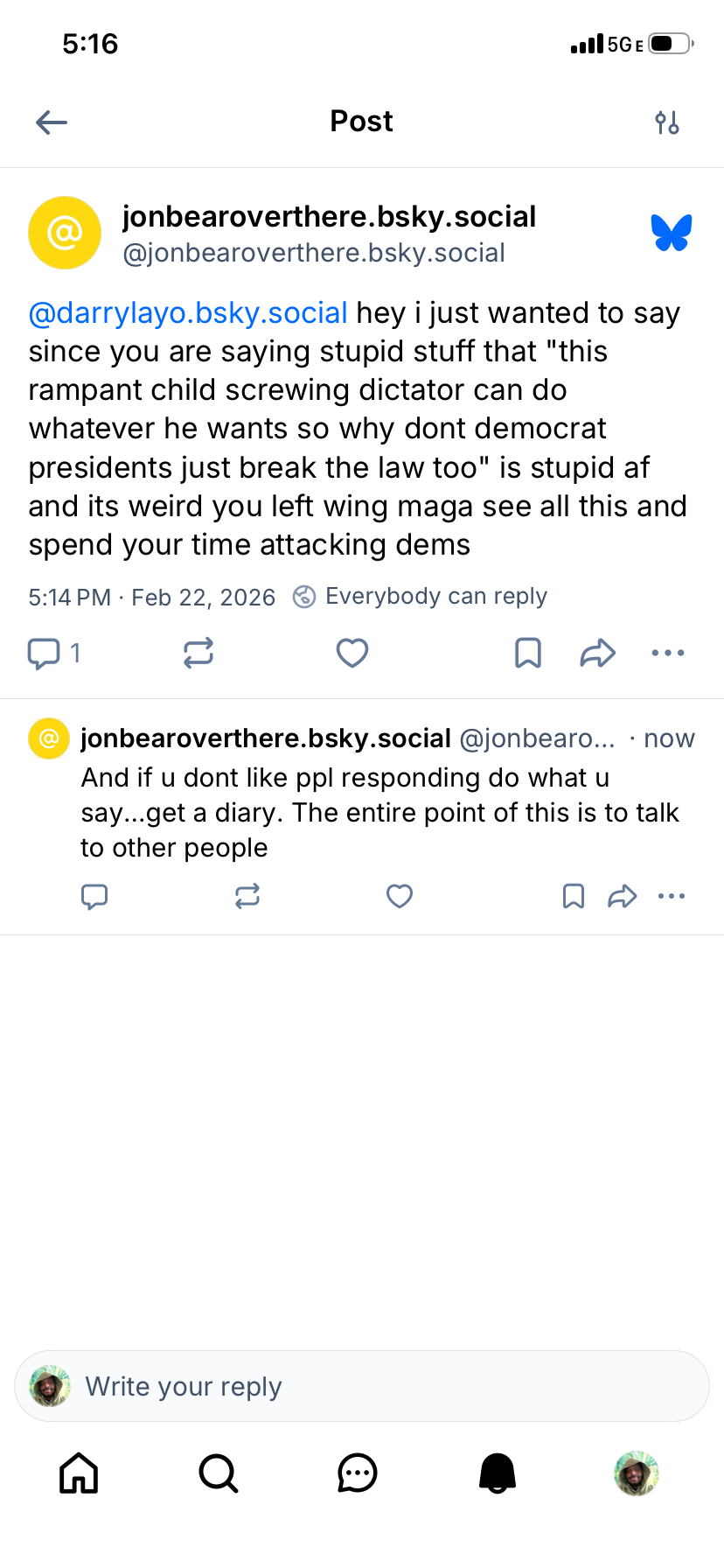Viewport: 724px width, 1568px height.
Task: Open thread preferences settings icon
Action: click(667, 122)
